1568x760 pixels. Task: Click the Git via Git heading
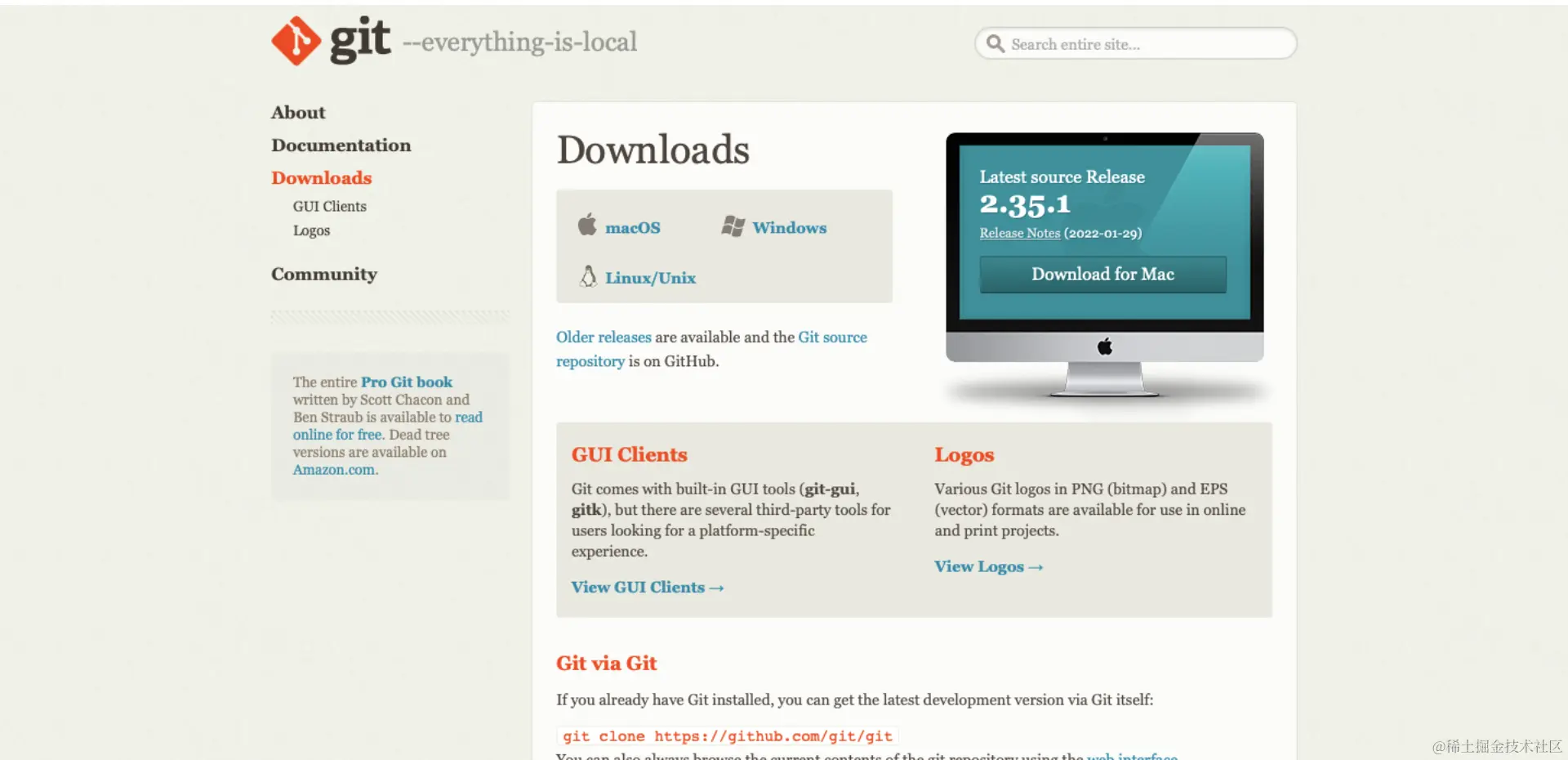point(607,664)
